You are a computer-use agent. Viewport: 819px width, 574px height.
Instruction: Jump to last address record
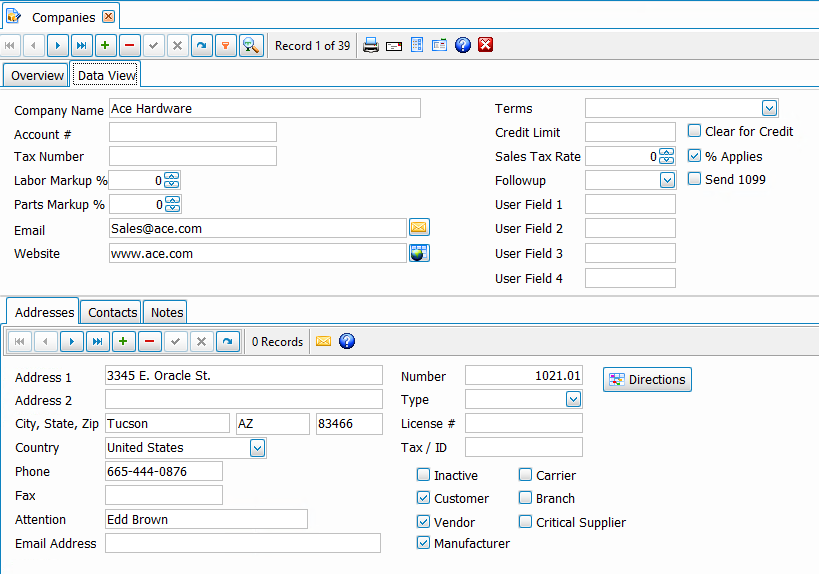pyautogui.click(x=98, y=342)
